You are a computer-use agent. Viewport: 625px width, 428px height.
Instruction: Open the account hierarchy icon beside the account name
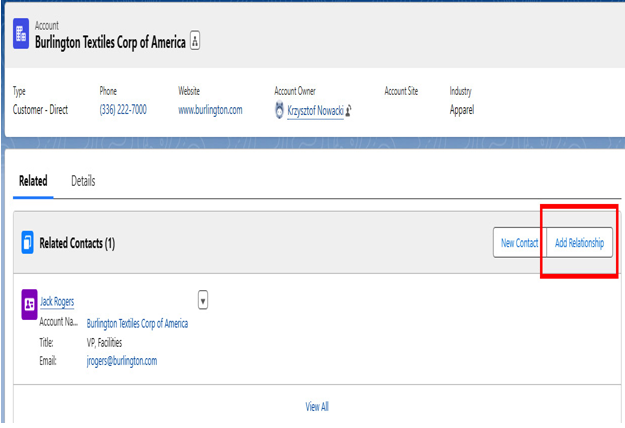tap(195, 41)
